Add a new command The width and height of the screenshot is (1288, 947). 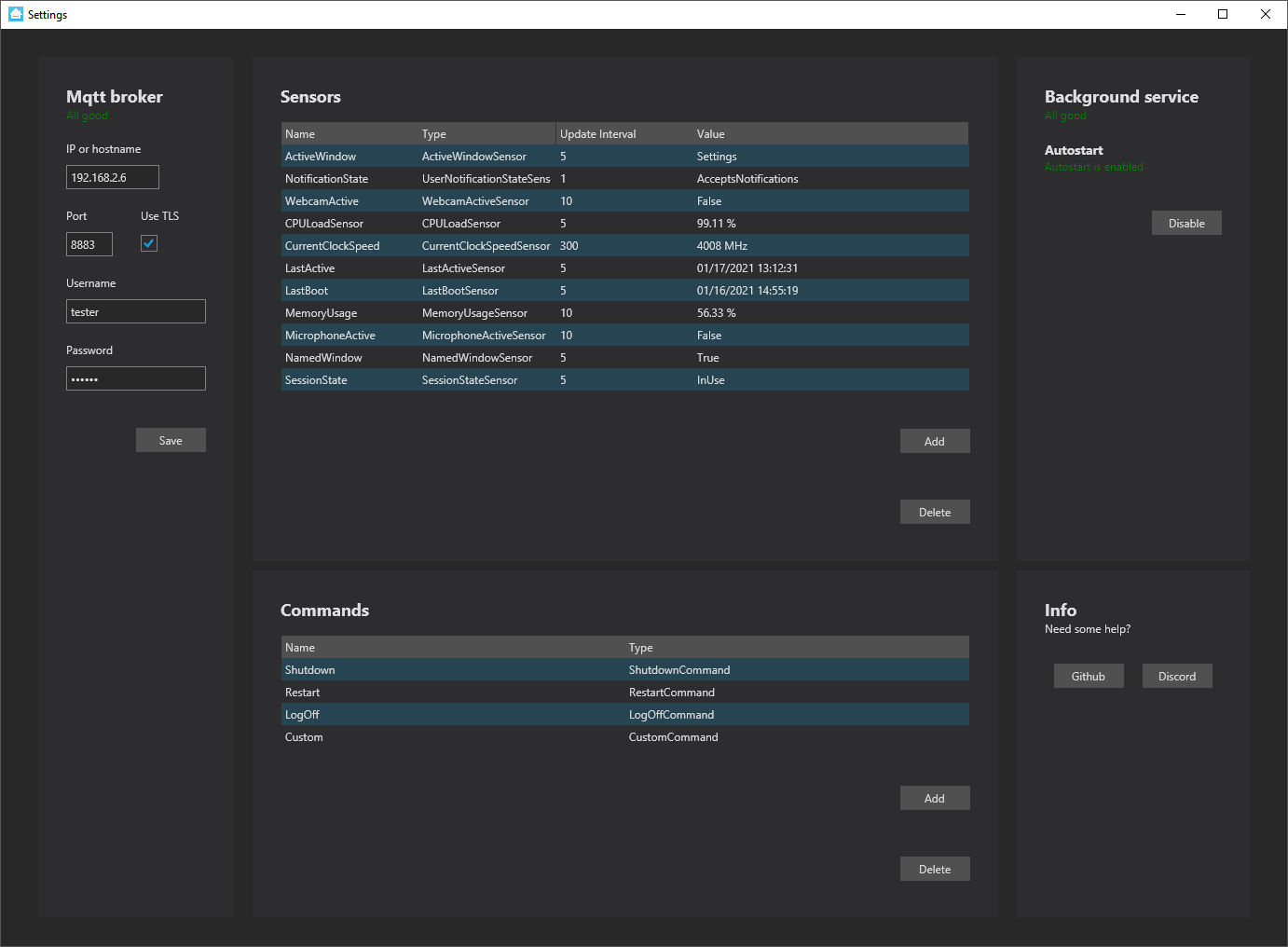tap(934, 797)
